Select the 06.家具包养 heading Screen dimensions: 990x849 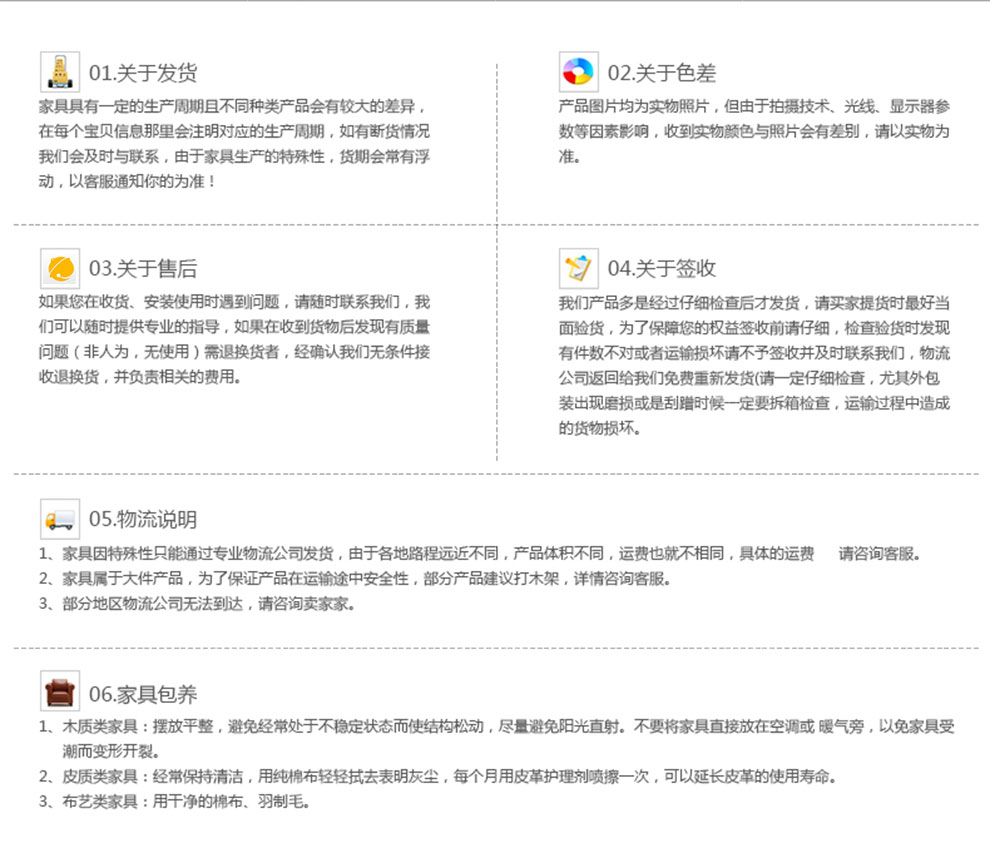(143, 694)
